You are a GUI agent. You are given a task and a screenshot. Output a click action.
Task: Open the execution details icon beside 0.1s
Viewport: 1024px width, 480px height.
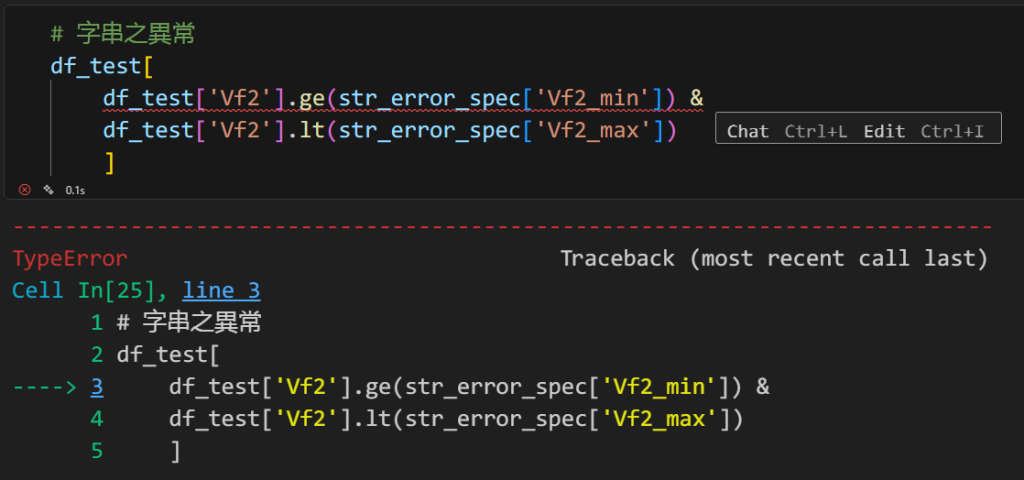48,189
